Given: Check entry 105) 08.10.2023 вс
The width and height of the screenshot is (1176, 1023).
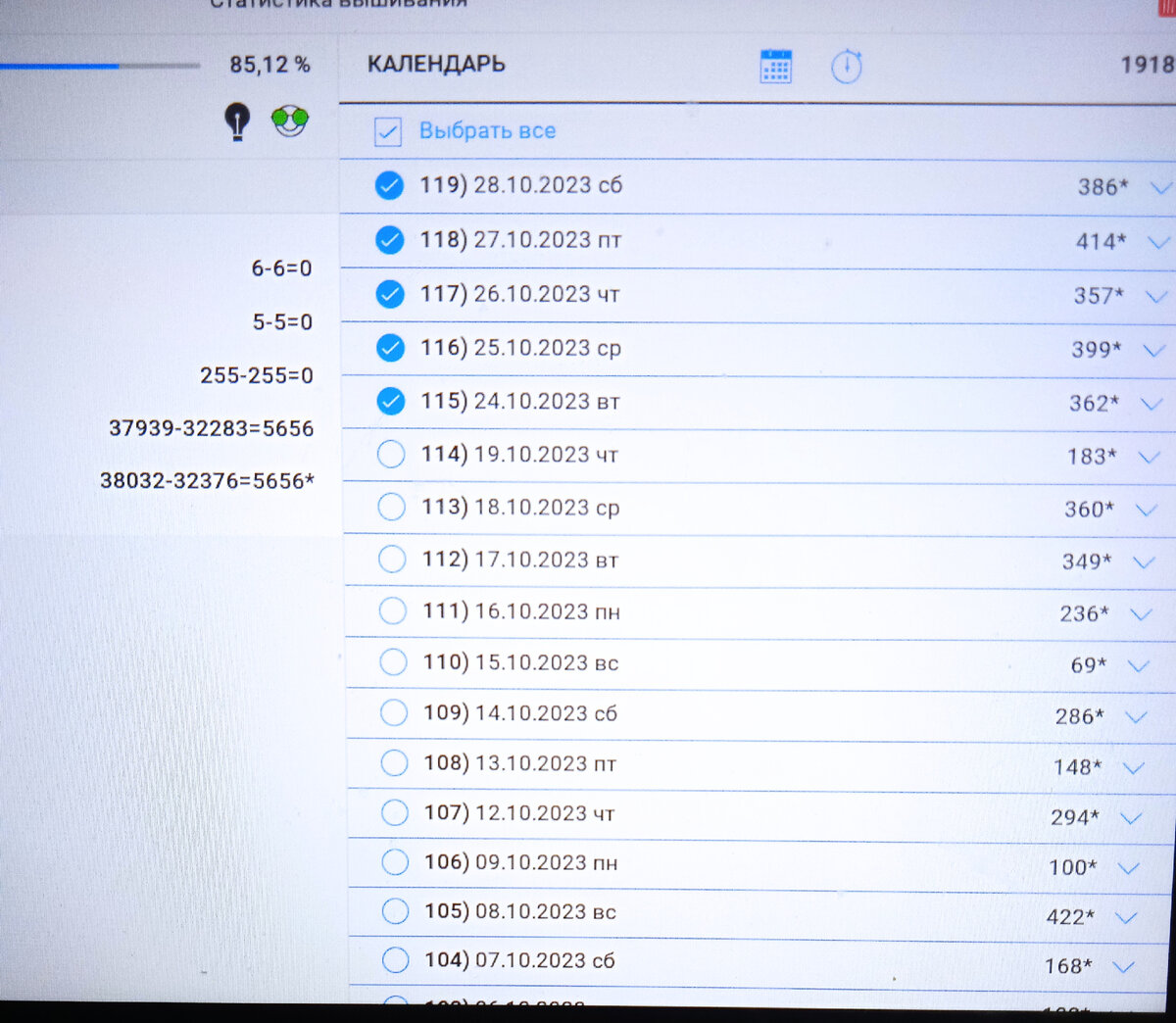Looking at the screenshot, I should pyautogui.click(x=395, y=911).
